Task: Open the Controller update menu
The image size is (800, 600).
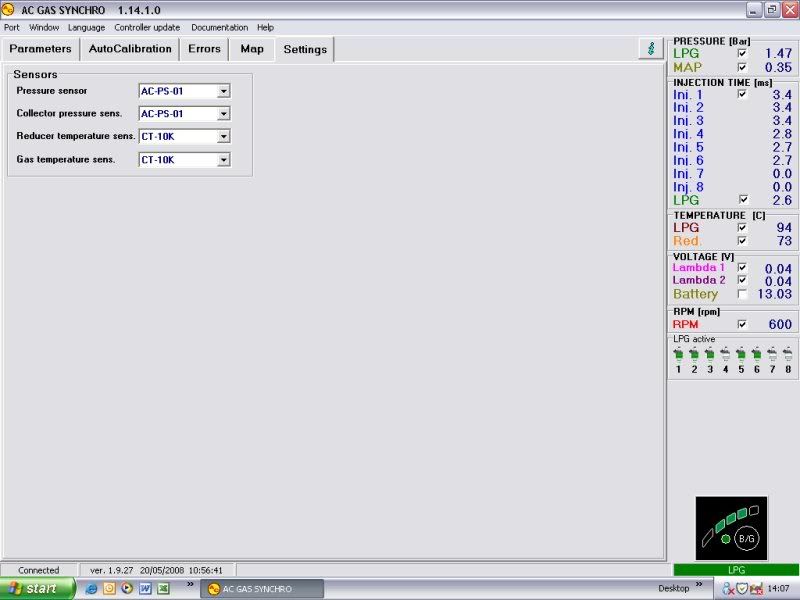Action: tap(147, 28)
